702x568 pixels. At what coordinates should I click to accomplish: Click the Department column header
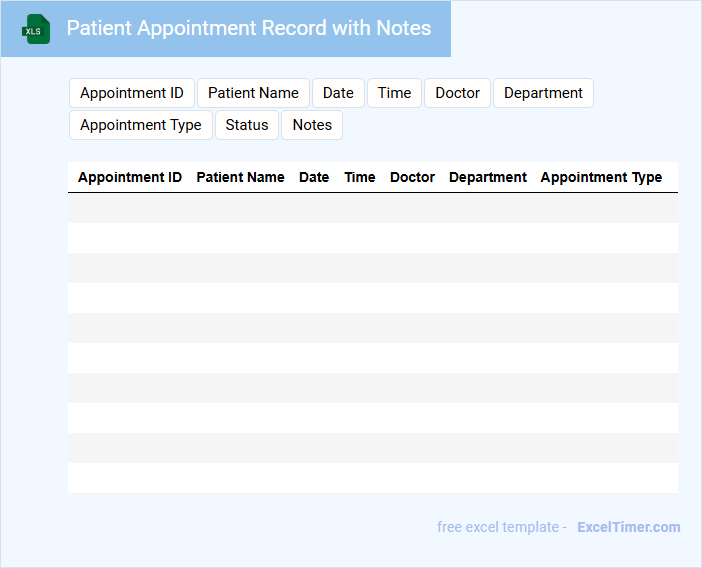click(488, 177)
